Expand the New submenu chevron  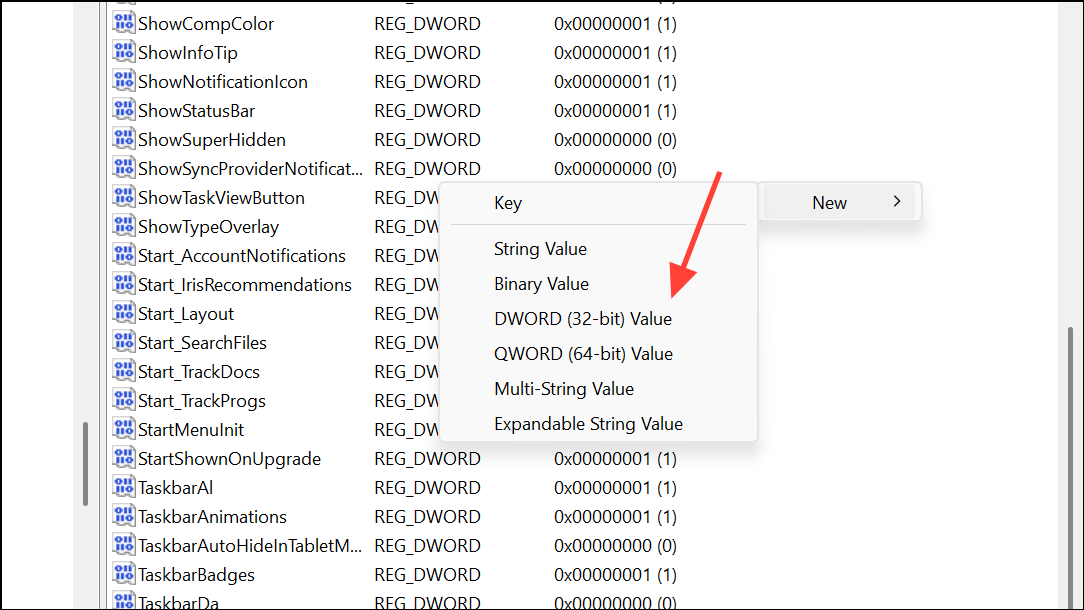[898, 202]
